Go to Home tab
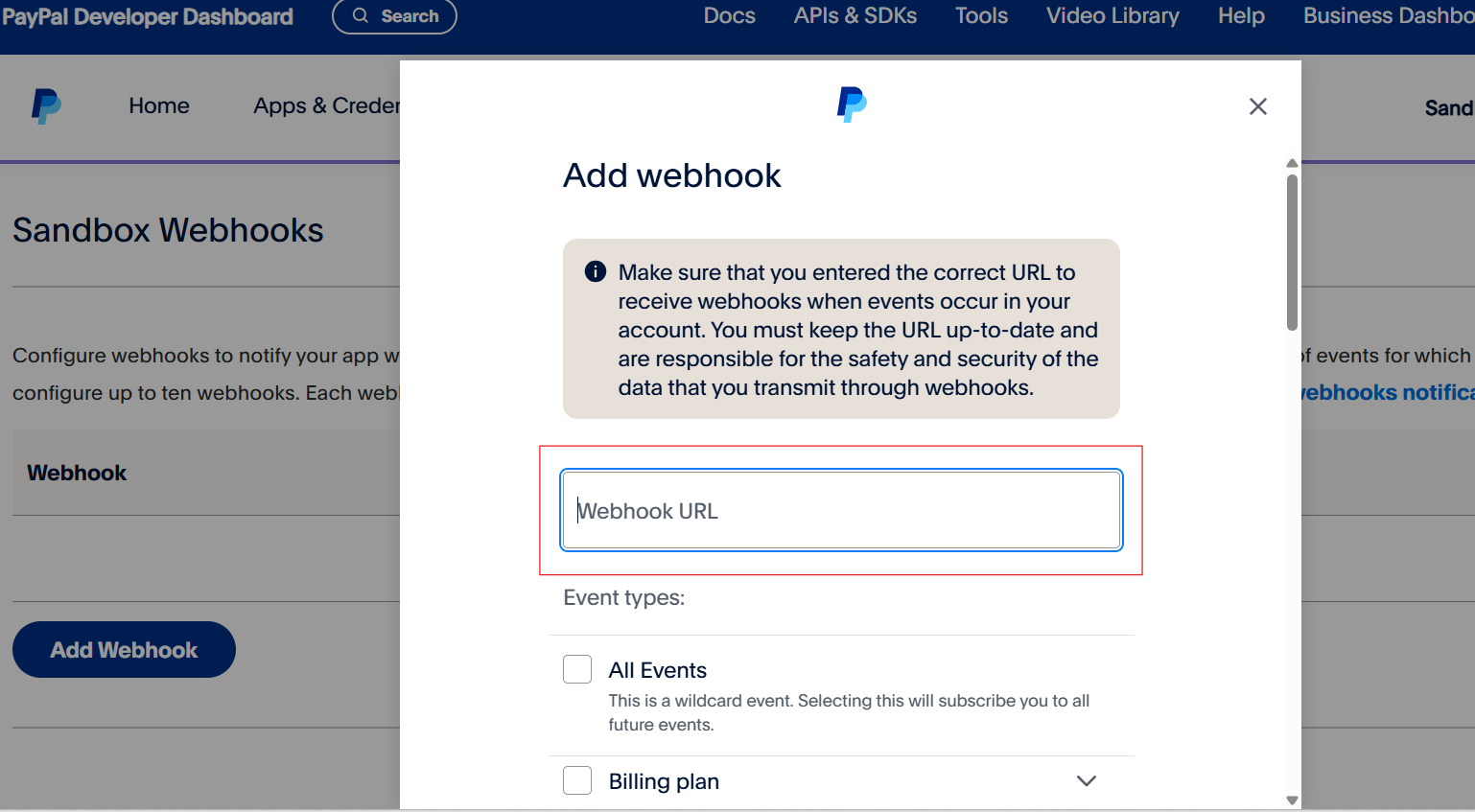This screenshot has height=812, width=1475. coord(159,105)
